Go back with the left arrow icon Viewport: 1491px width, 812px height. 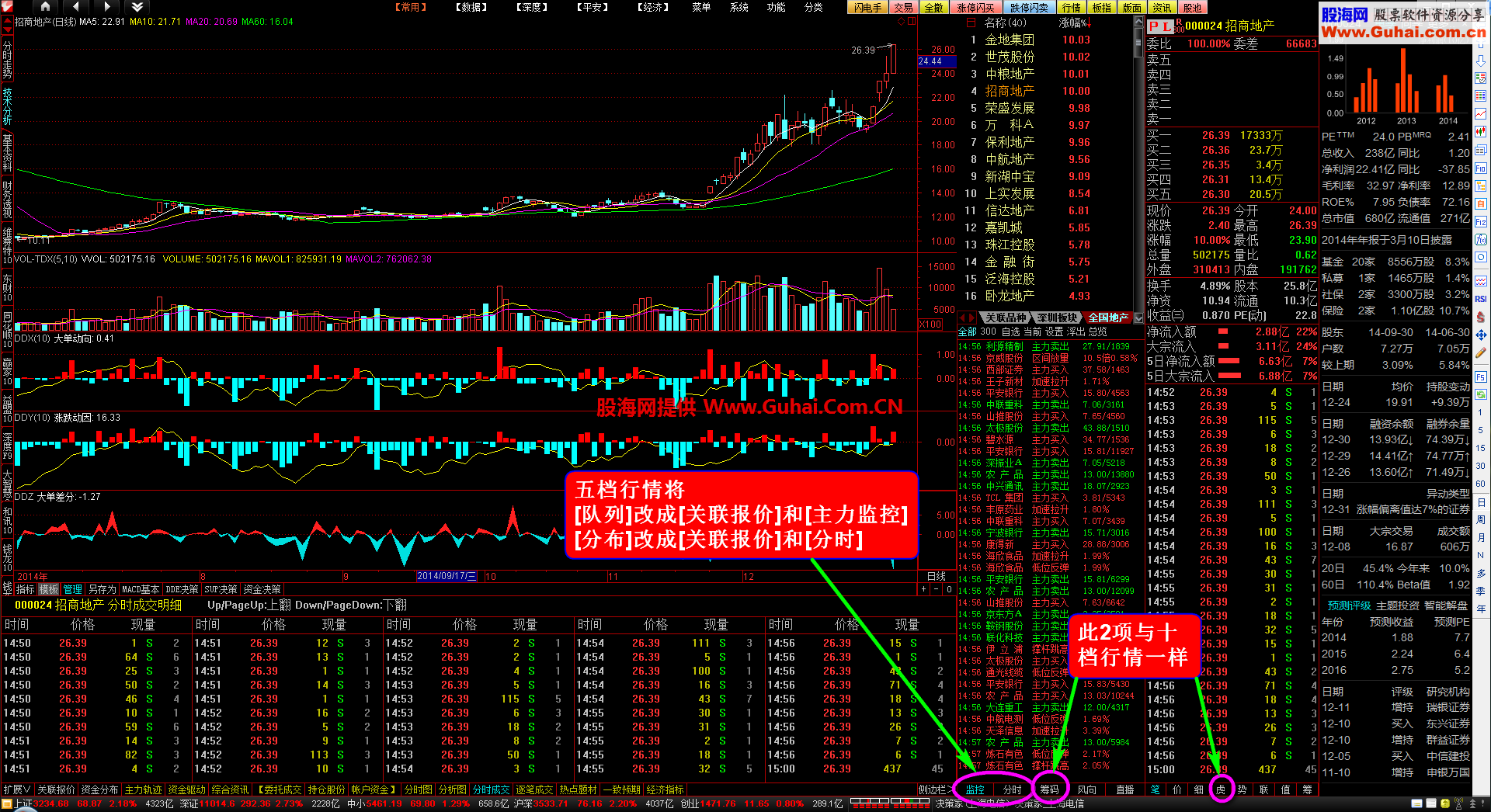pos(75,6)
